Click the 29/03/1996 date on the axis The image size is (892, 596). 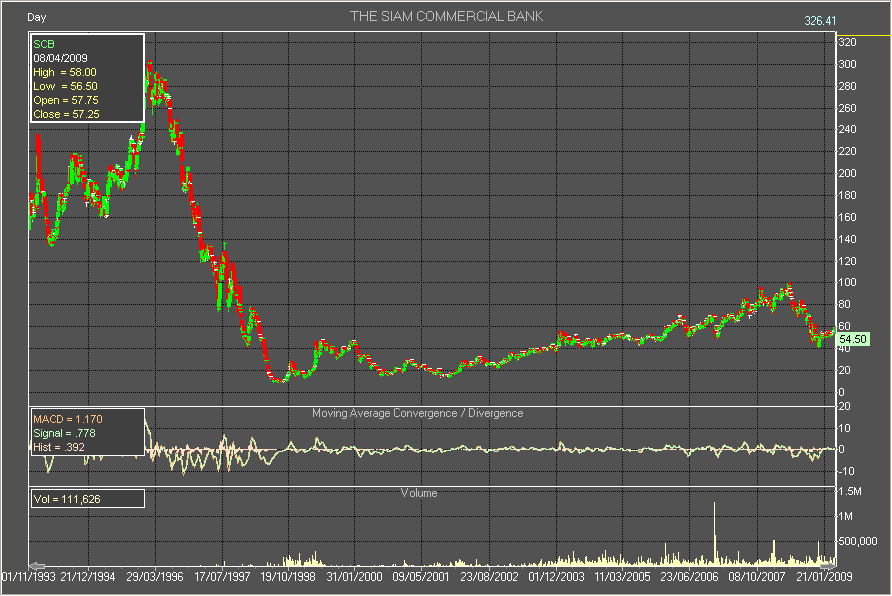click(x=155, y=577)
